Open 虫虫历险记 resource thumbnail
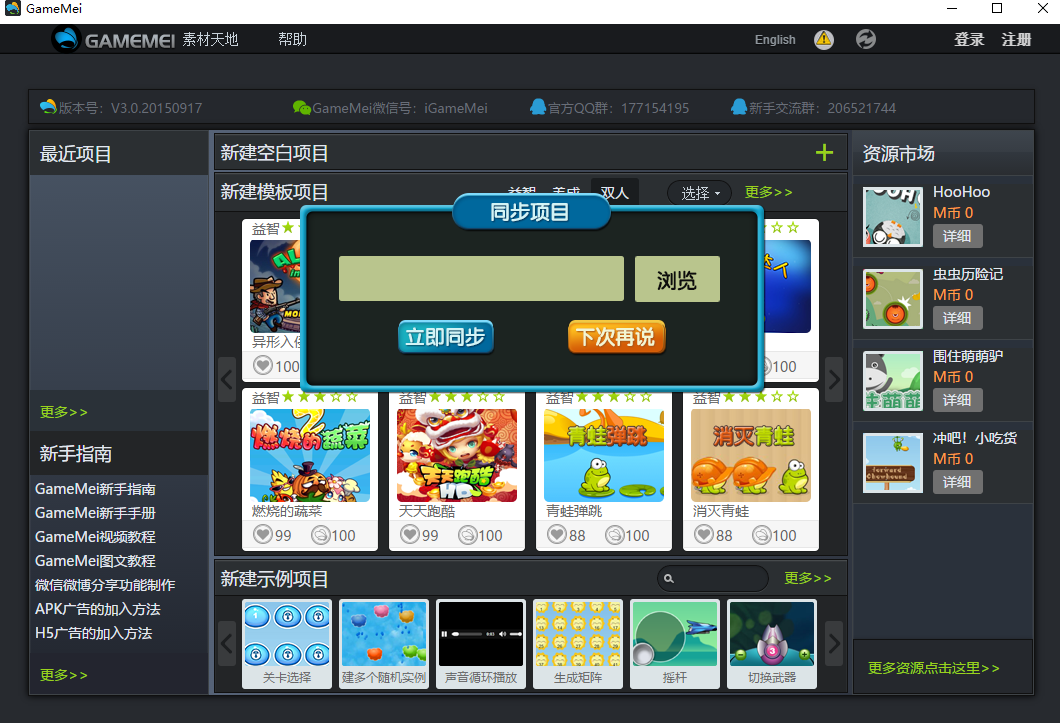 pos(892,298)
